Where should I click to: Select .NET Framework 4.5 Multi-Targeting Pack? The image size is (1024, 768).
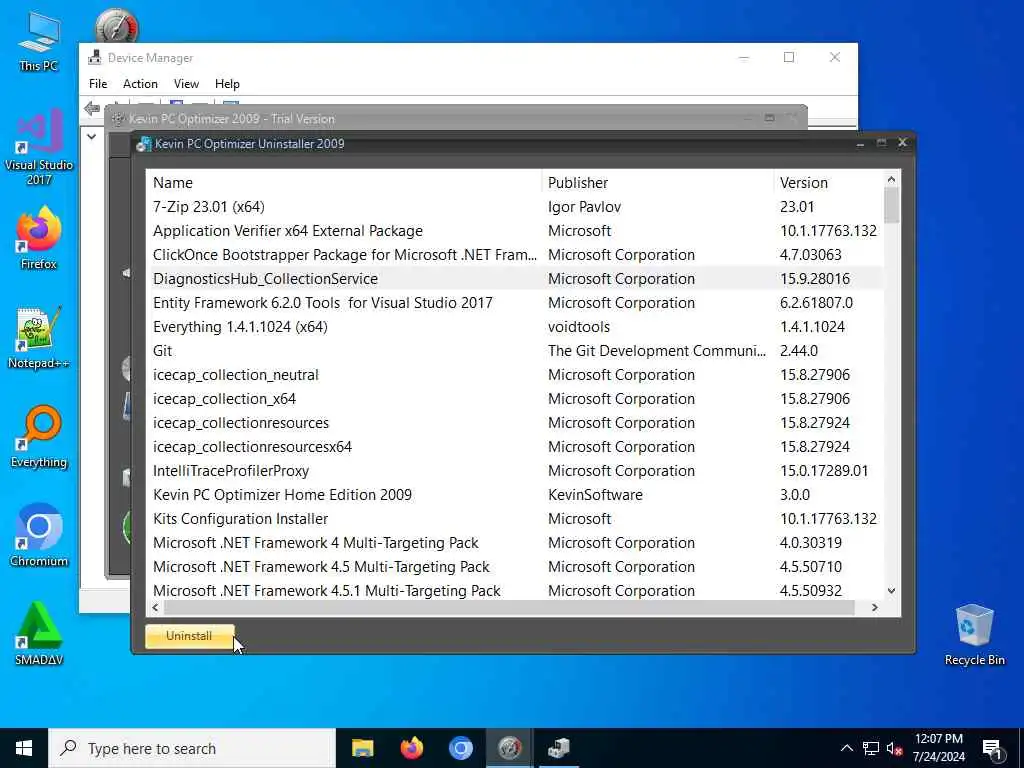(x=515, y=567)
